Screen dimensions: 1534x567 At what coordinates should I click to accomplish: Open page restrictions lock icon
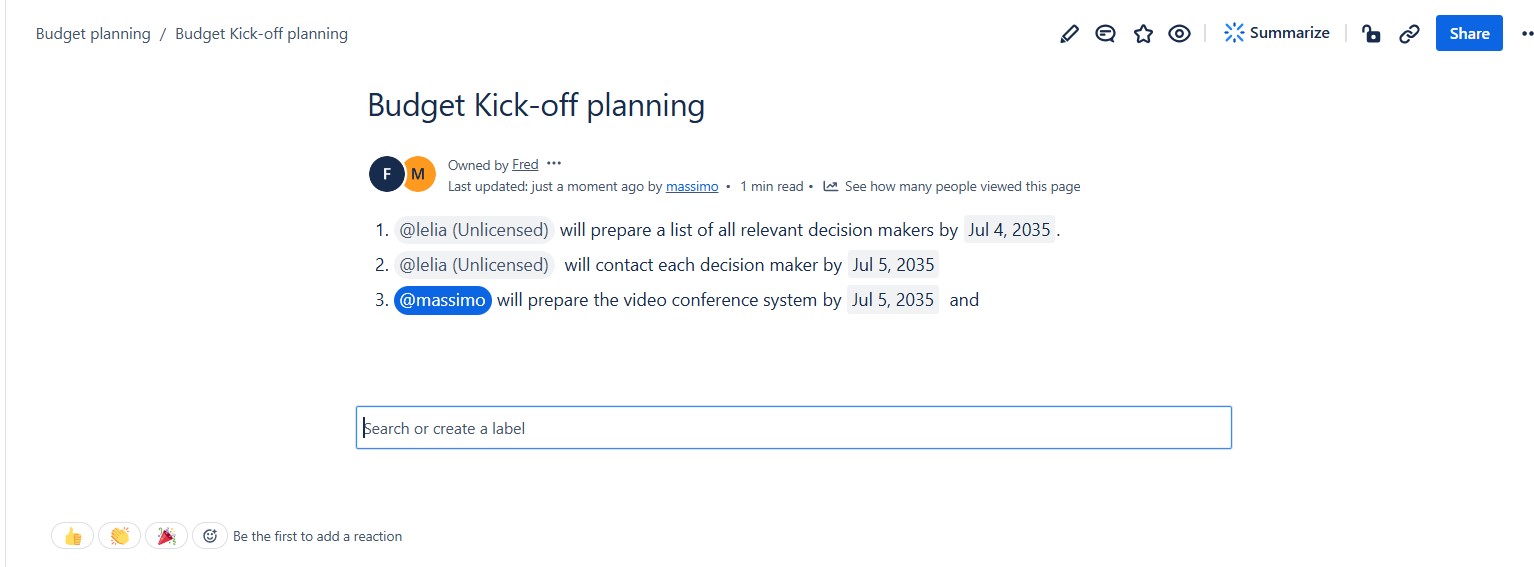[1372, 34]
